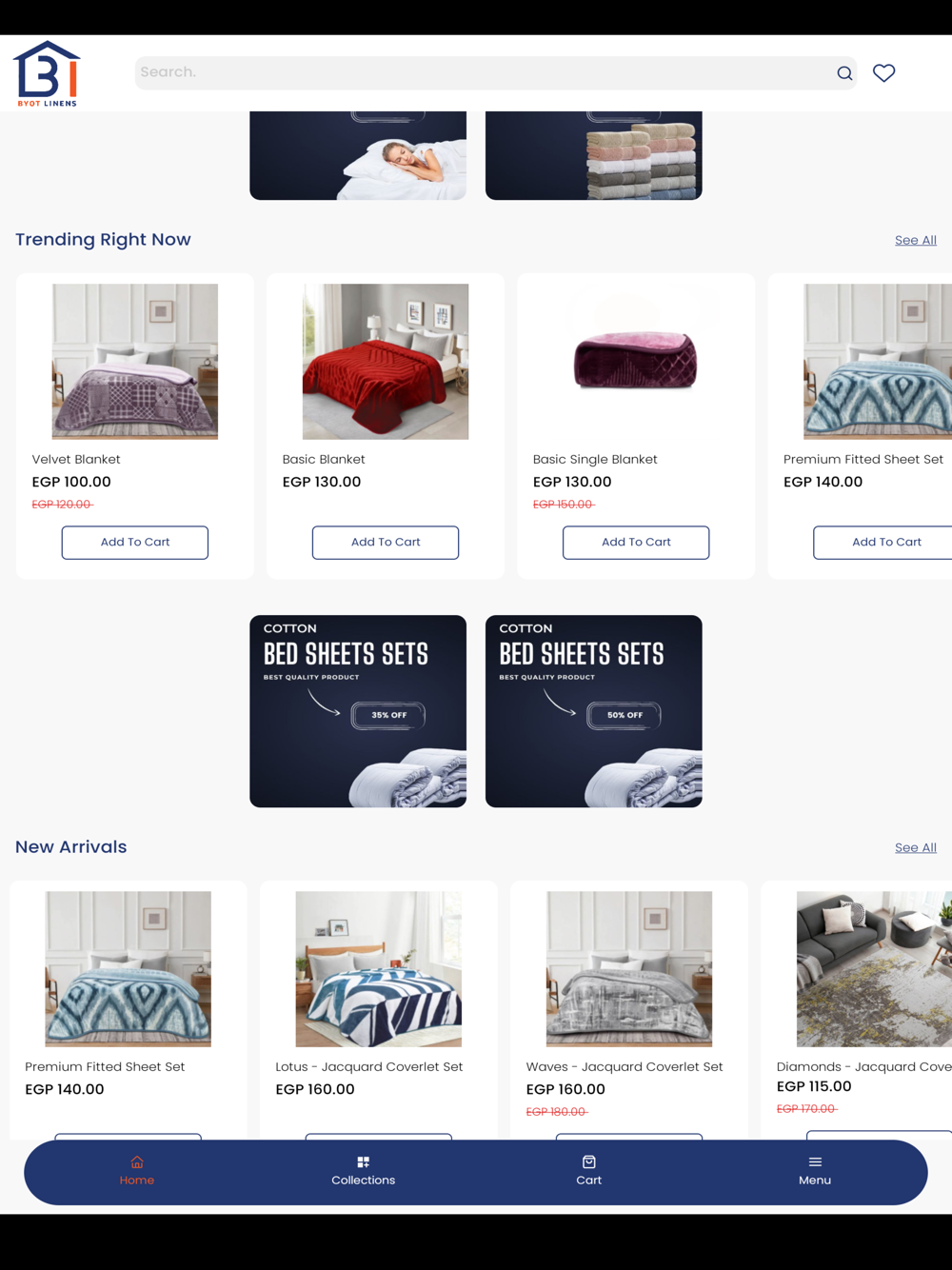Add Basic Blanket to cart
Screen dimensions: 952x1270
(386, 543)
